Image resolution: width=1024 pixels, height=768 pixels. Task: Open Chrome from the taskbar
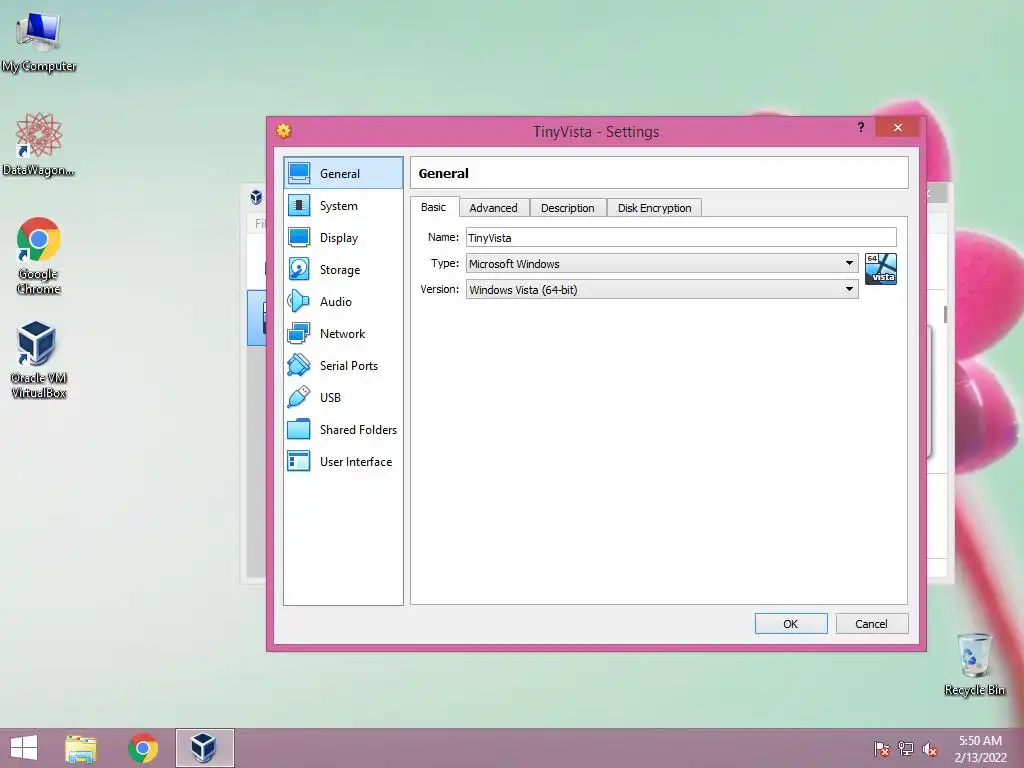143,748
